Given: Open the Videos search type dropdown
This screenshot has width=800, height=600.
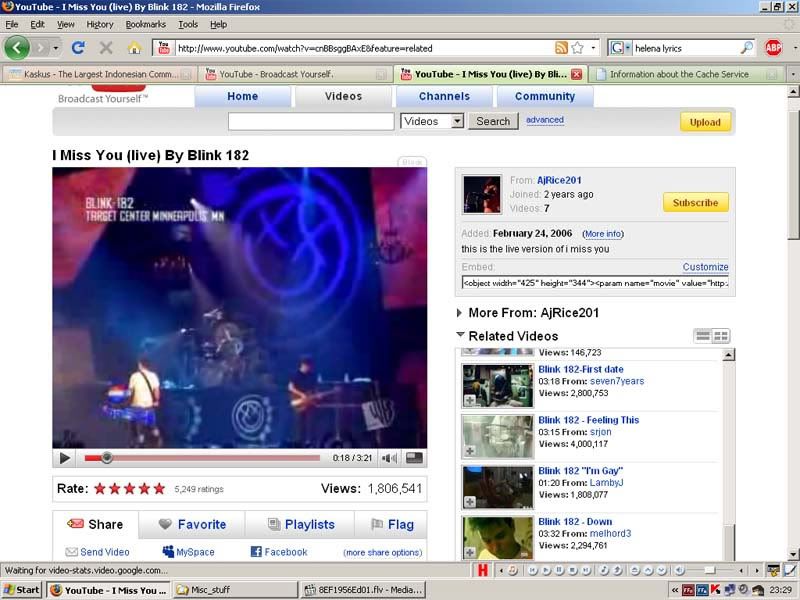Looking at the screenshot, I should [x=432, y=121].
